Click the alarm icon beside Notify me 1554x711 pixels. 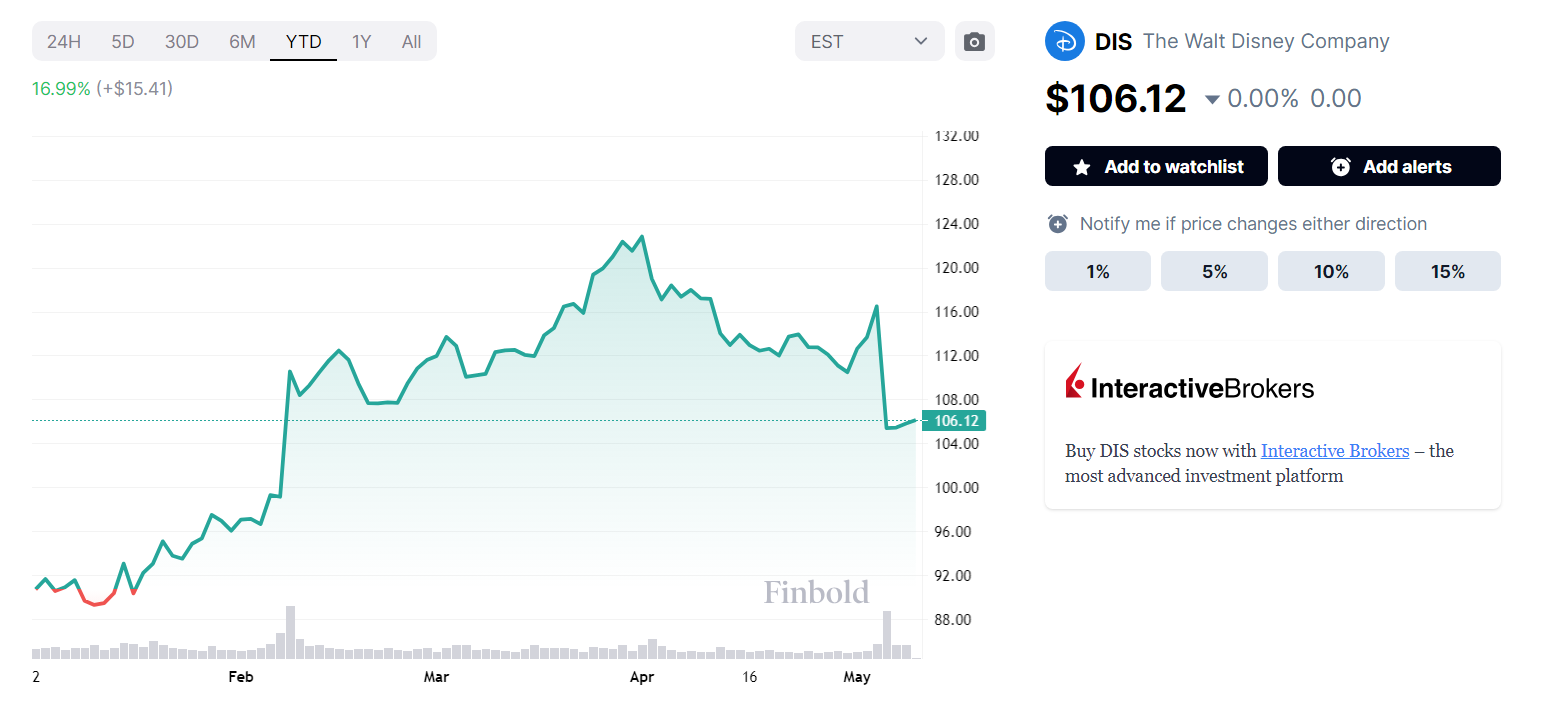click(x=1057, y=224)
